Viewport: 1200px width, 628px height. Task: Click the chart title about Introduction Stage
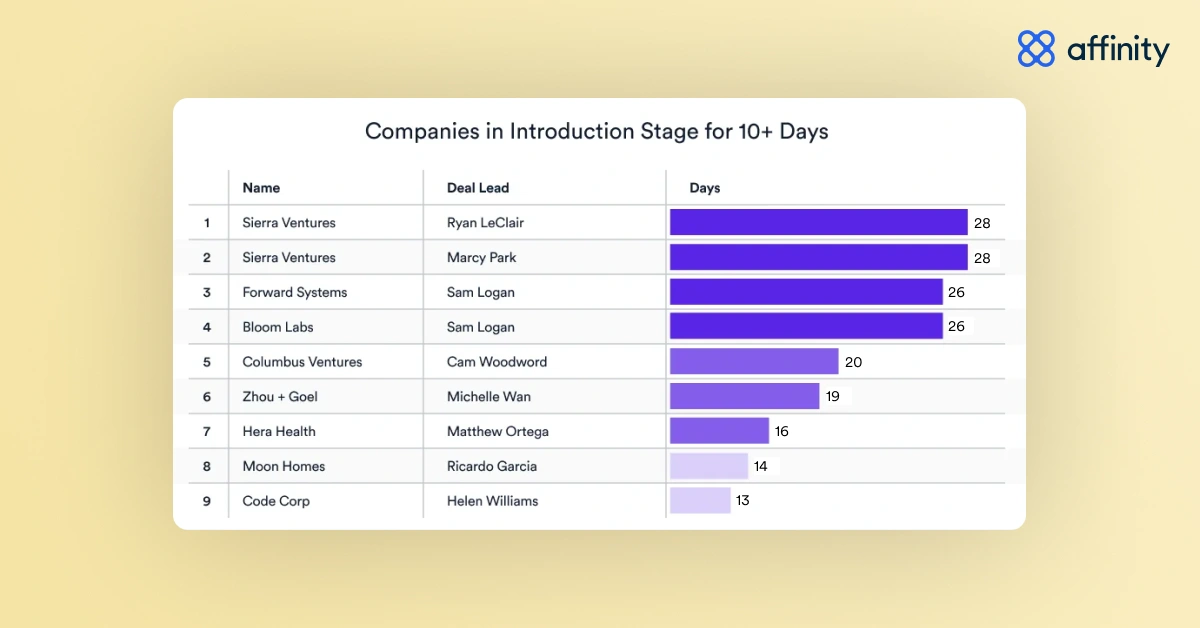597,131
